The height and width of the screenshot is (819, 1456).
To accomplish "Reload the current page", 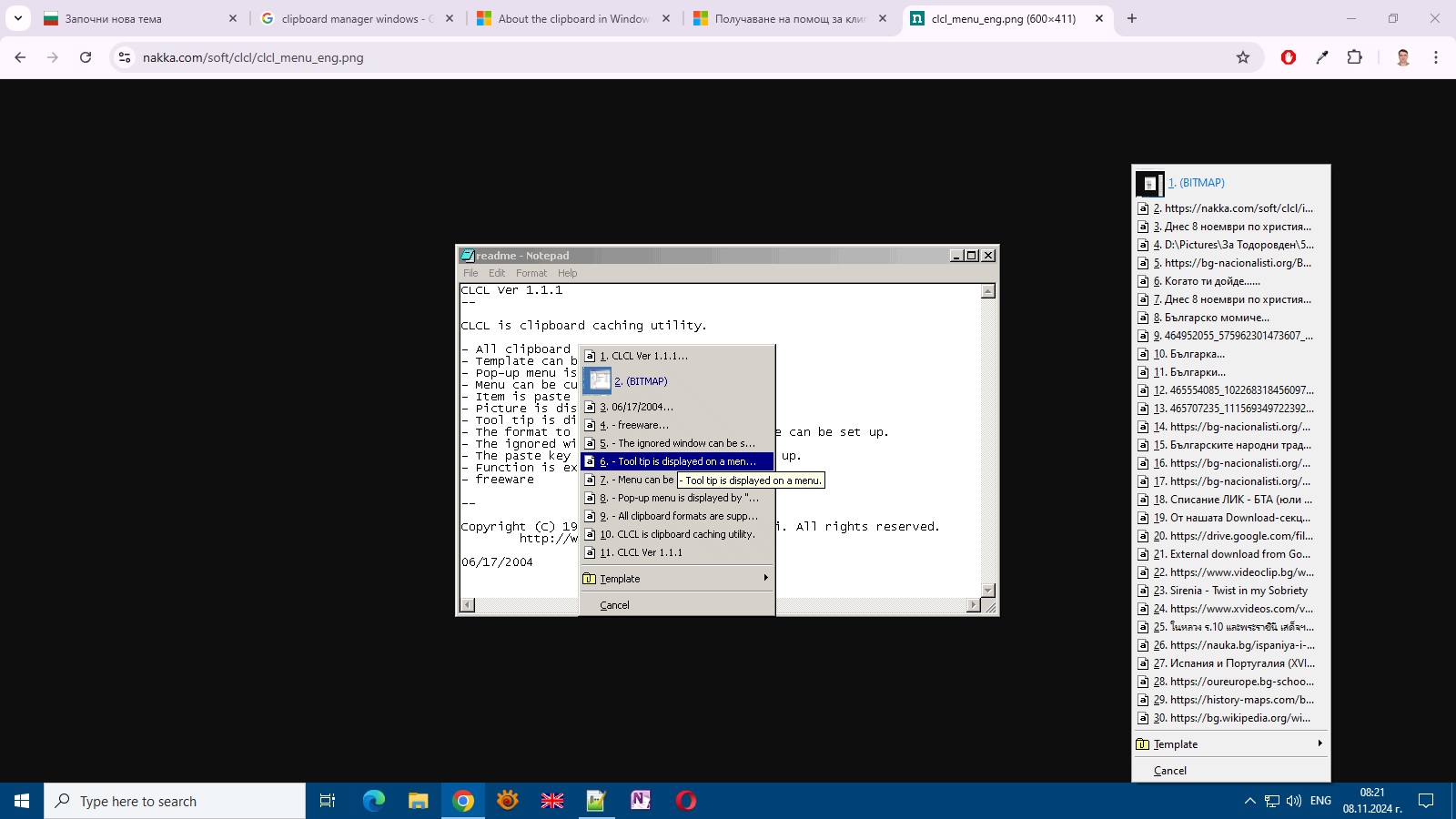I will point(86,57).
